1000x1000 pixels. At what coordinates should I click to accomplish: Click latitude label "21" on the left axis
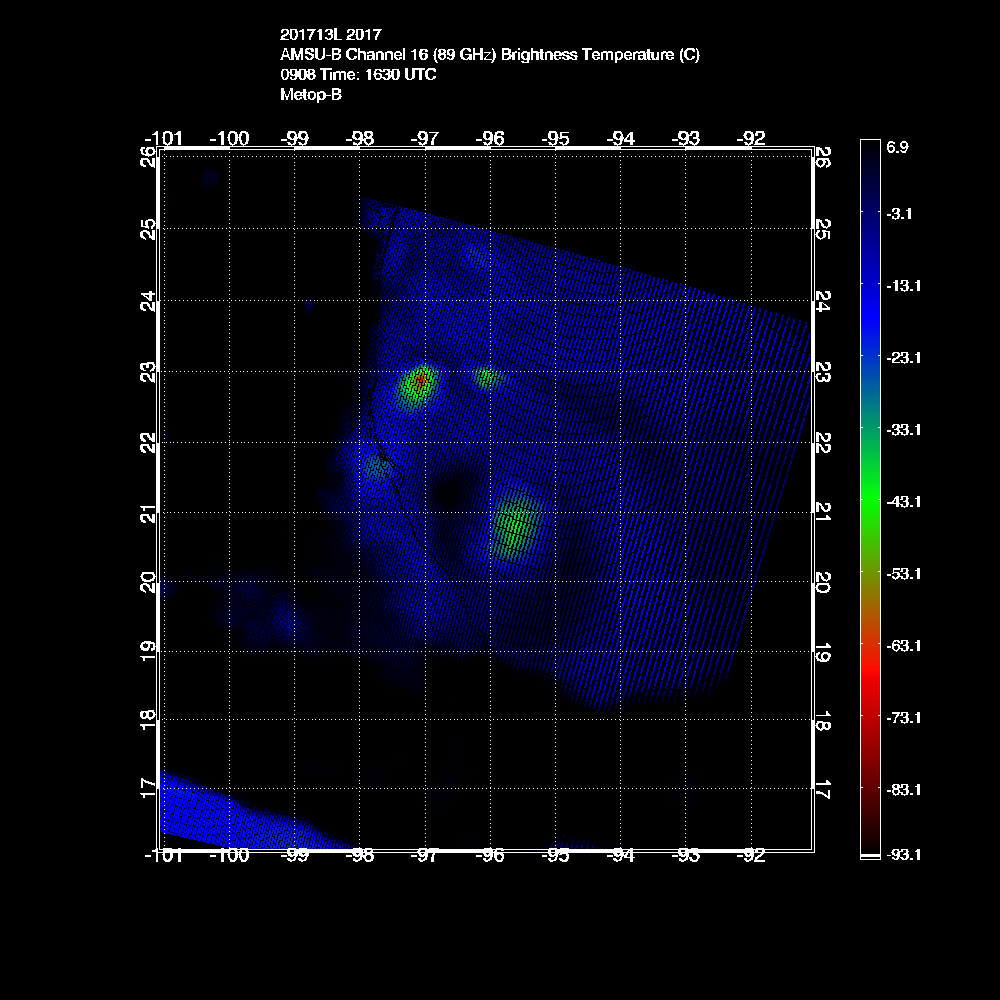click(147, 513)
